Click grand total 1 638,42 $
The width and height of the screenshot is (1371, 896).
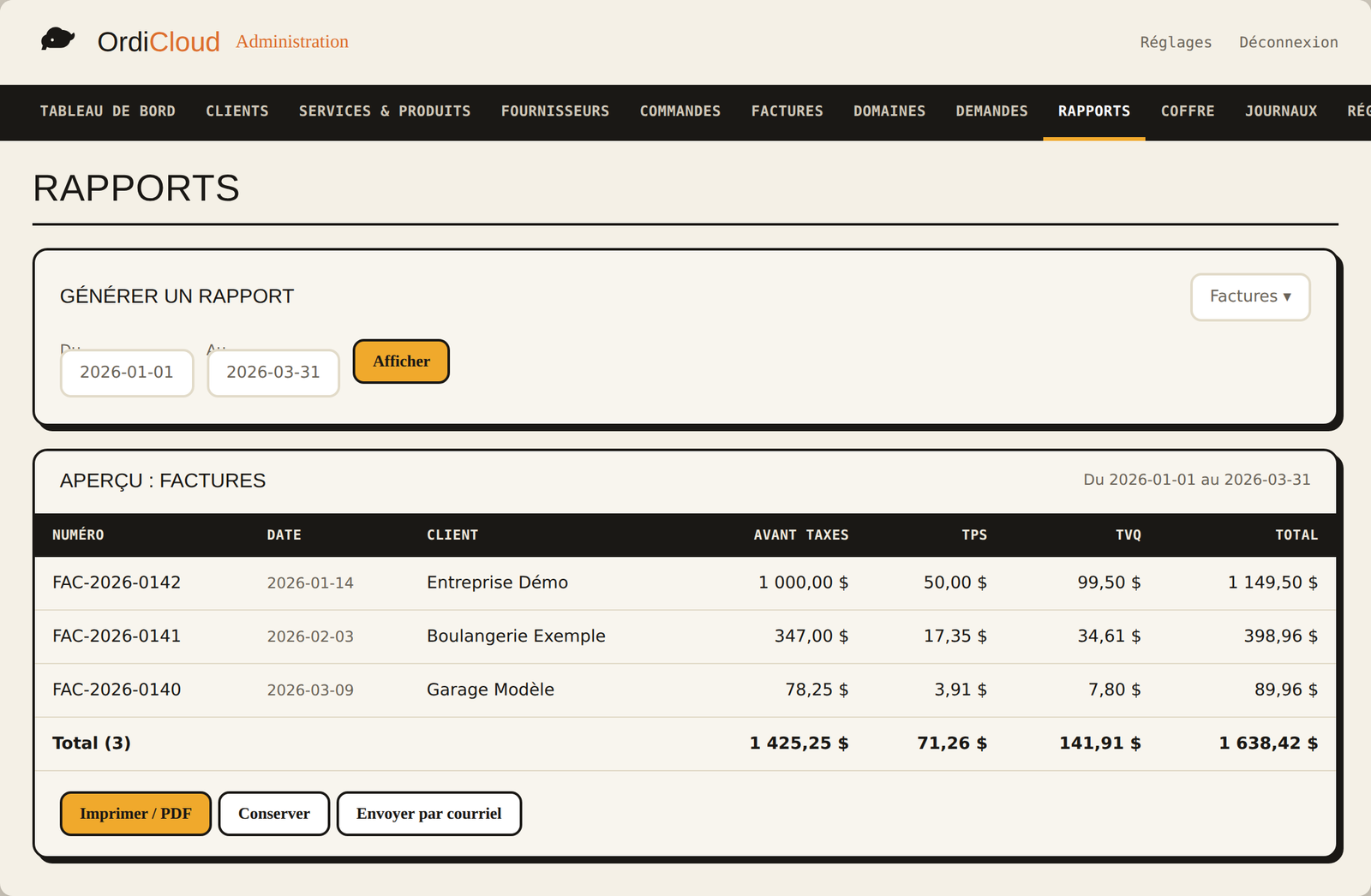point(1268,744)
